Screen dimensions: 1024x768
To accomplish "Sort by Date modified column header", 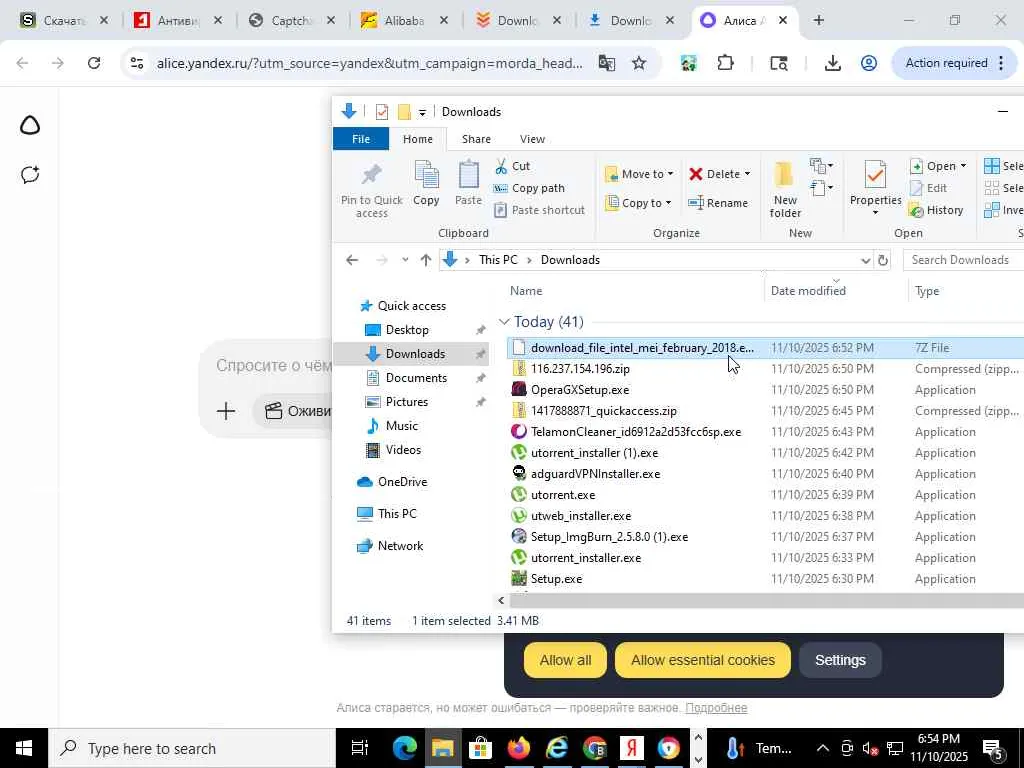I will (x=808, y=291).
